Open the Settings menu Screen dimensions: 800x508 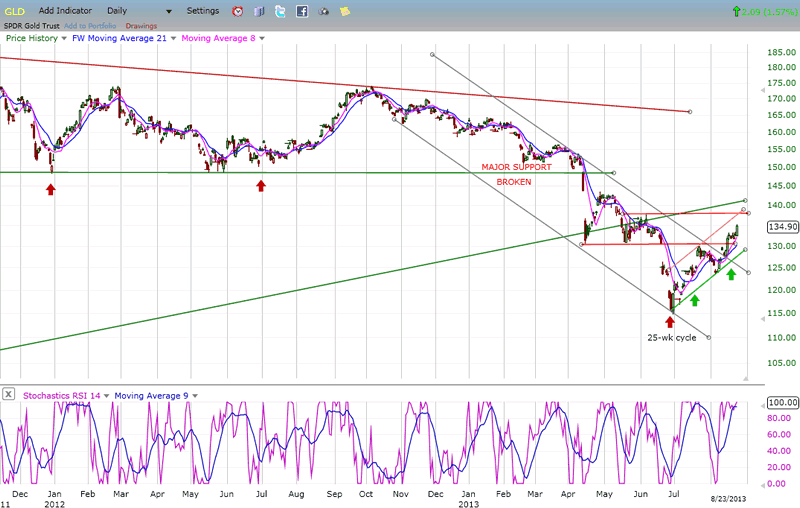[x=202, y=11]
